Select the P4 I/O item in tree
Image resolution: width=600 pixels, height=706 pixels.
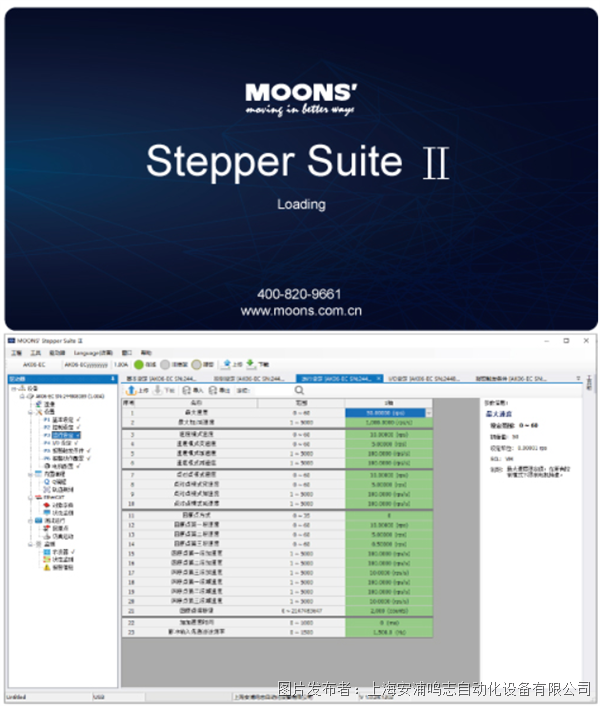pos(61,443)
